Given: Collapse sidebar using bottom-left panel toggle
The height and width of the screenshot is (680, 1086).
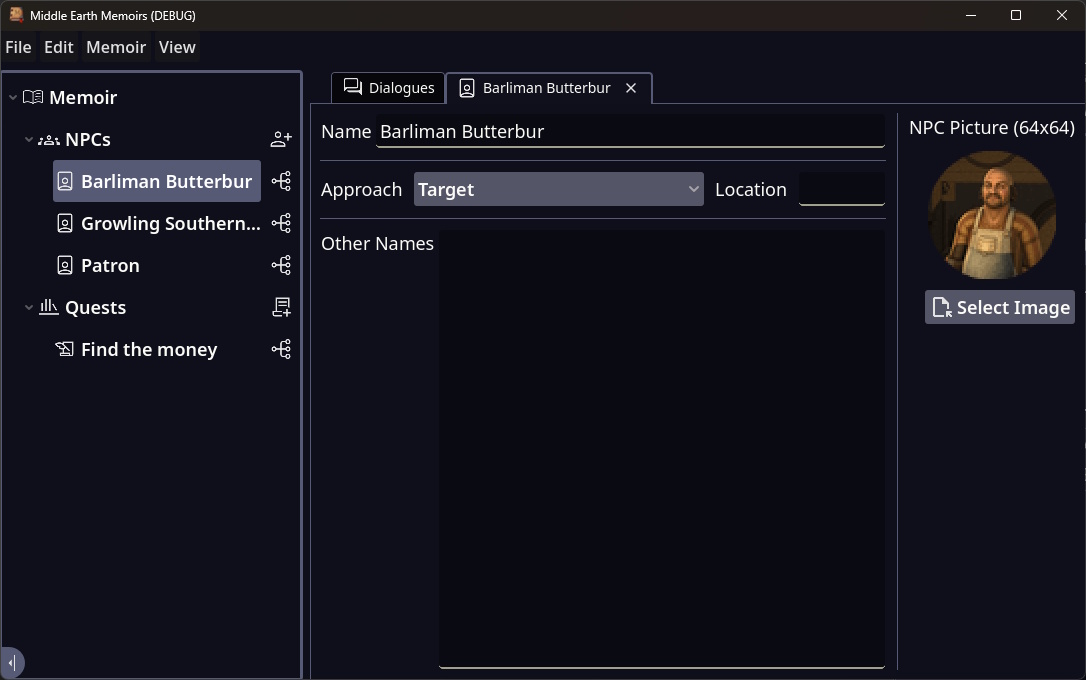Looking at the screenshot, I should [11, 662].
